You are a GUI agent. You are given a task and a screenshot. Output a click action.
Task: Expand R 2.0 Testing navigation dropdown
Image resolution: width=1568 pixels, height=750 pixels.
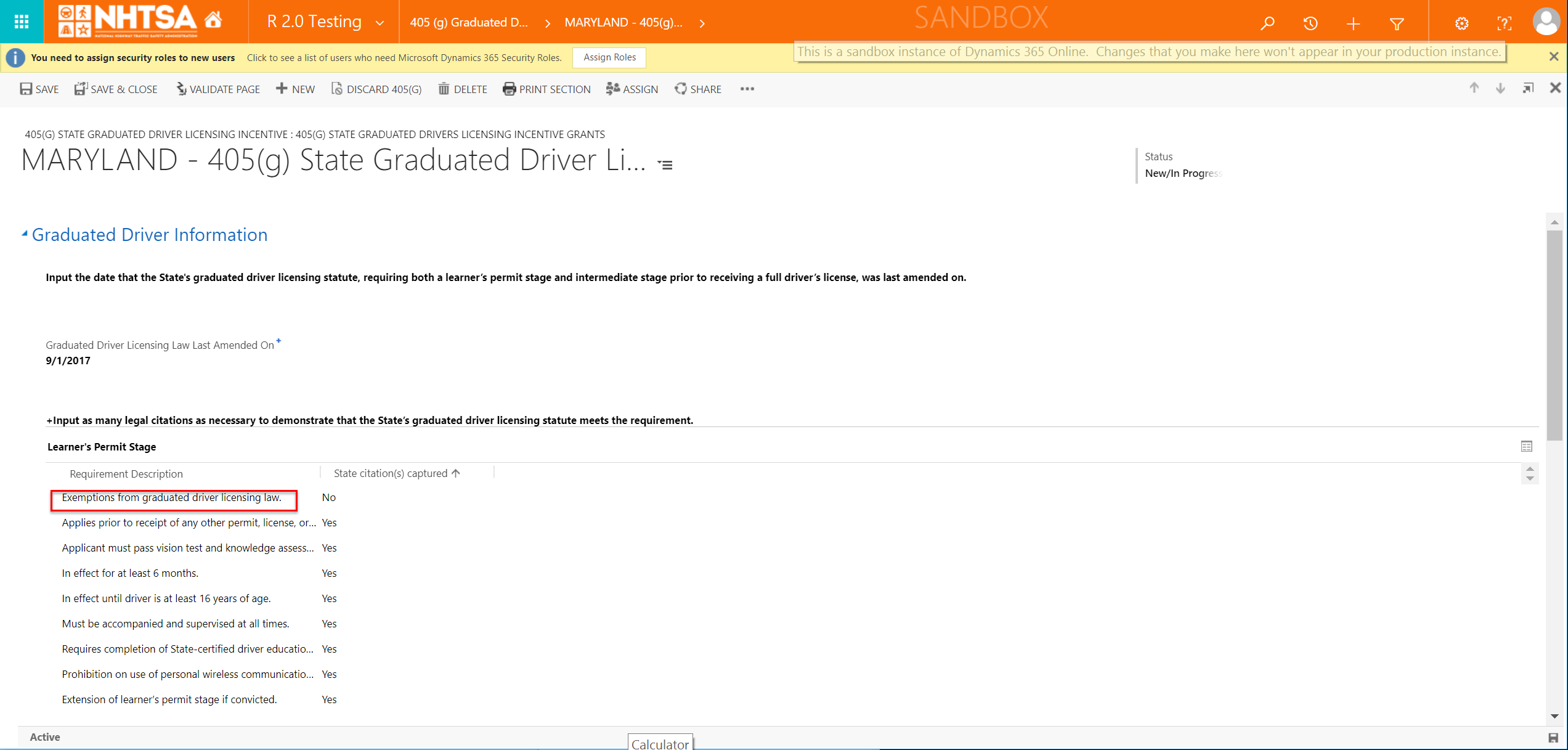pos(380,23)
